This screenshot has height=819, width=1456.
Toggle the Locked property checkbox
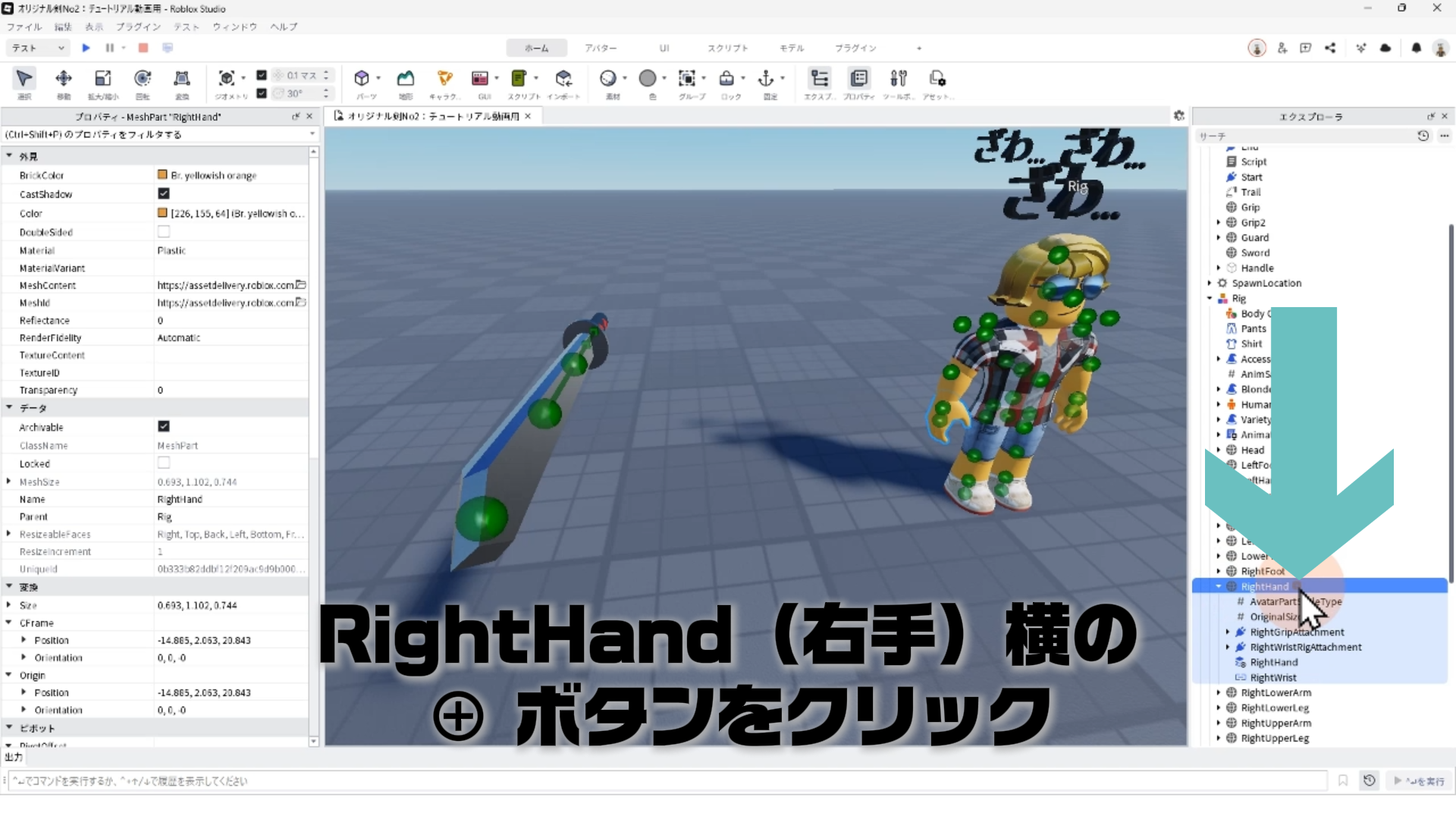[164, 463]
